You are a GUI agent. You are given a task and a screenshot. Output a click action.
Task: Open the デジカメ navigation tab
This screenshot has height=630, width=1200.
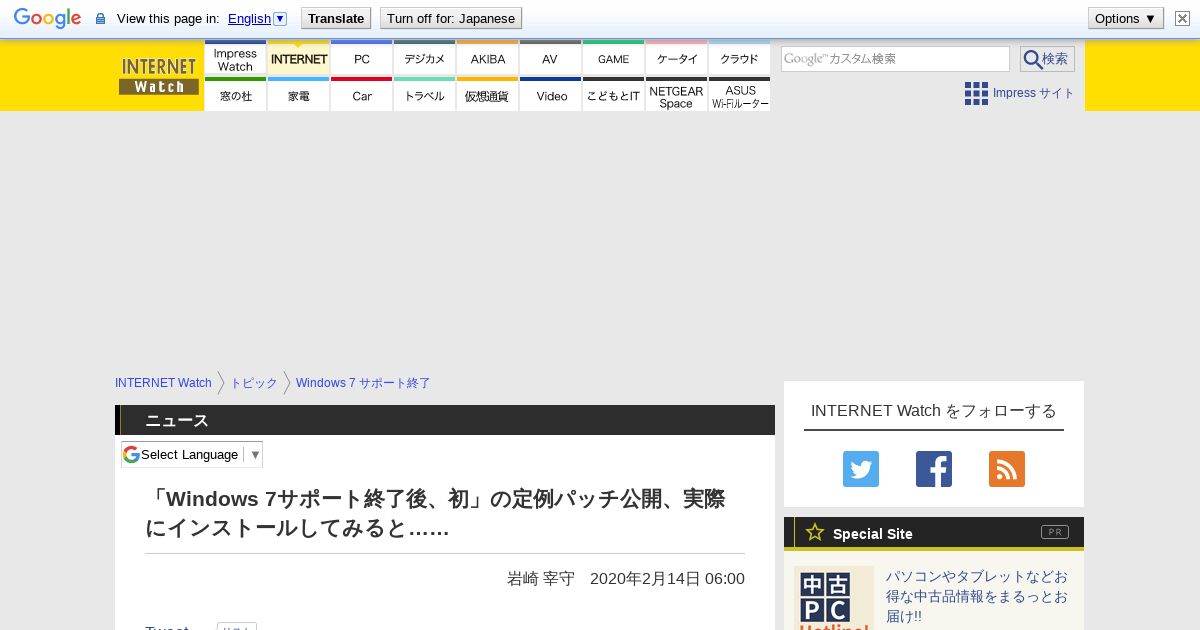click(x=425, y=59)
